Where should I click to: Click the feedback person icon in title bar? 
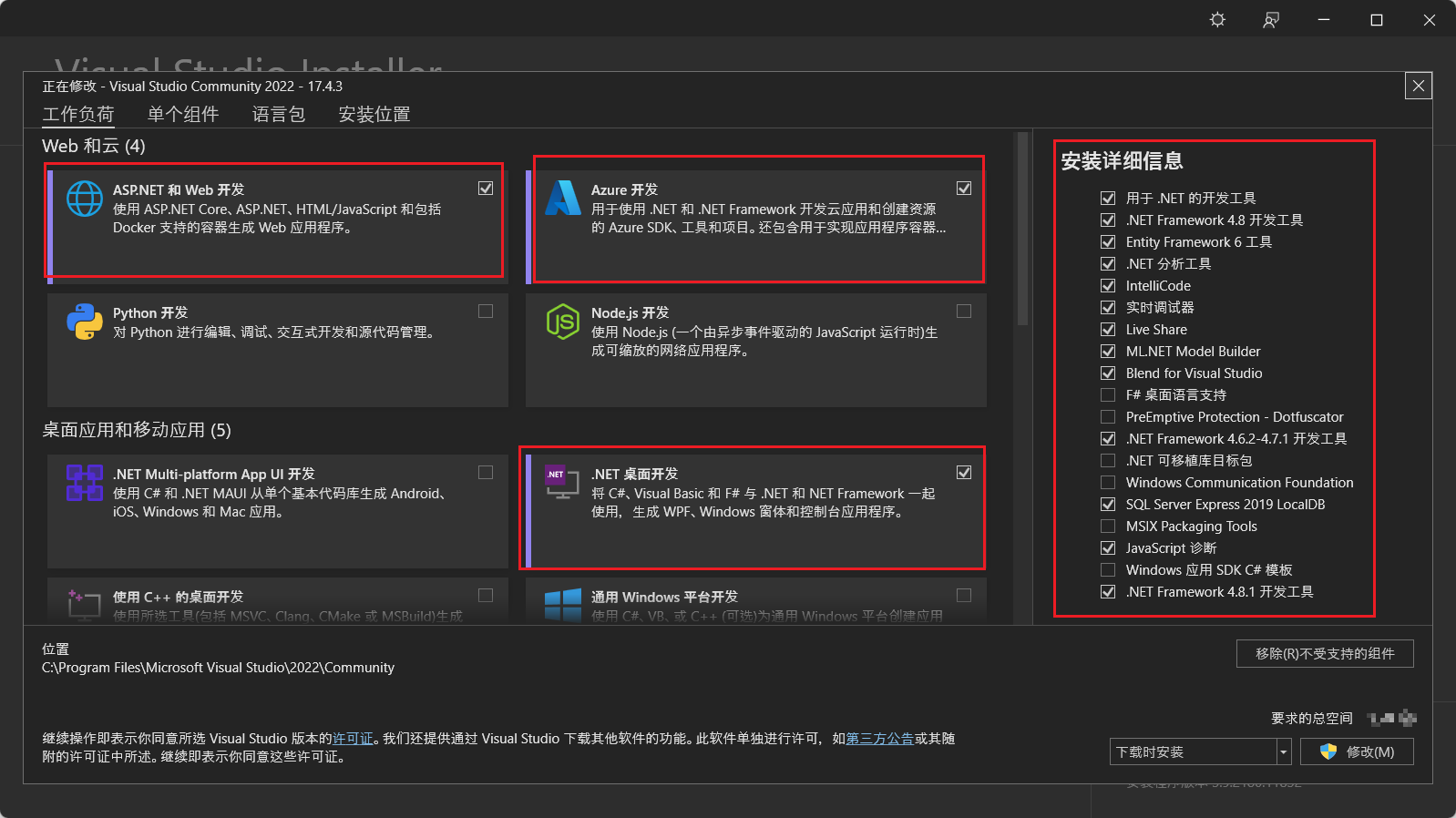tap(1271, 19)
